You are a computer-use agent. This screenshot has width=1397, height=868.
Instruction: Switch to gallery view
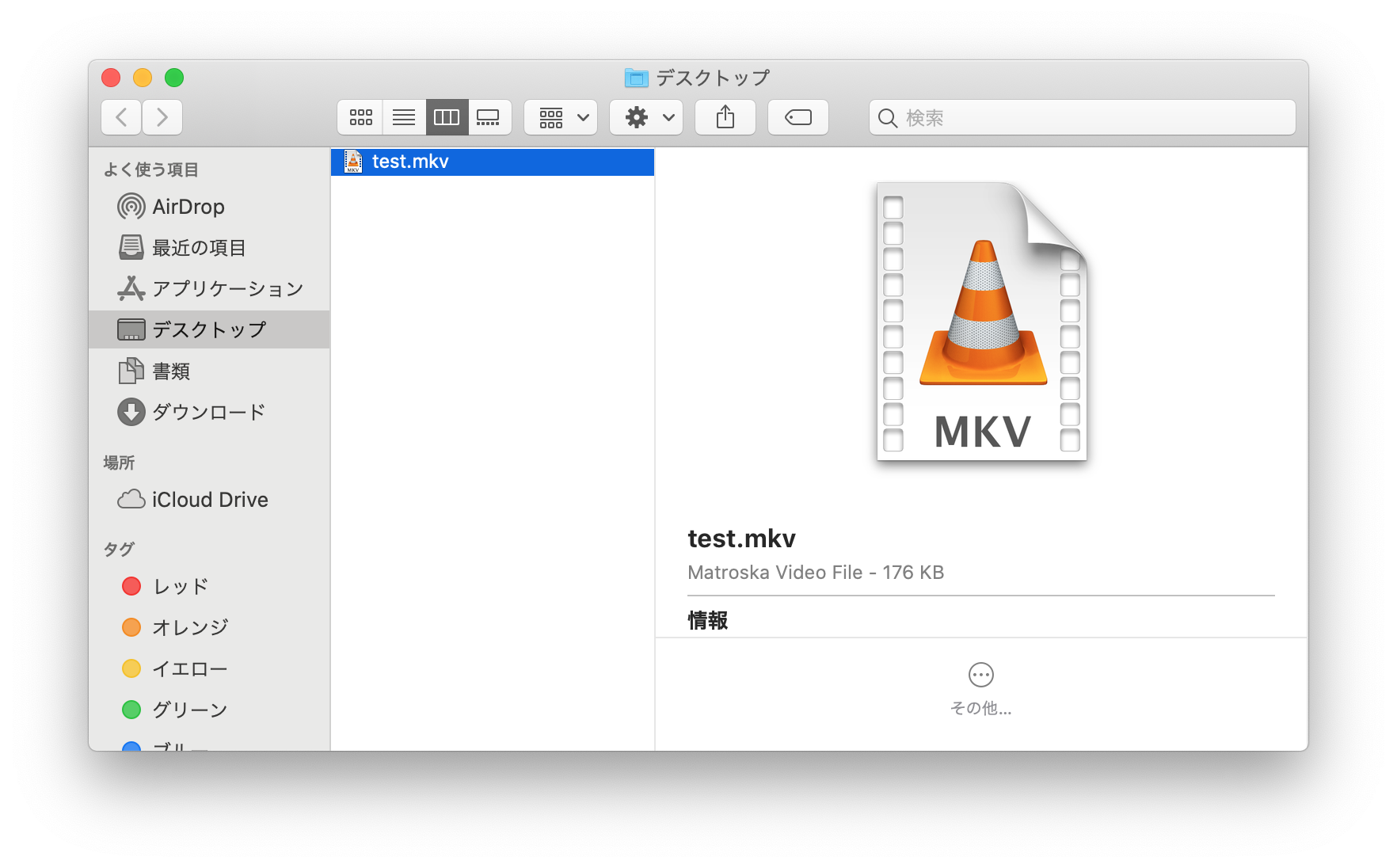(489, 117)
